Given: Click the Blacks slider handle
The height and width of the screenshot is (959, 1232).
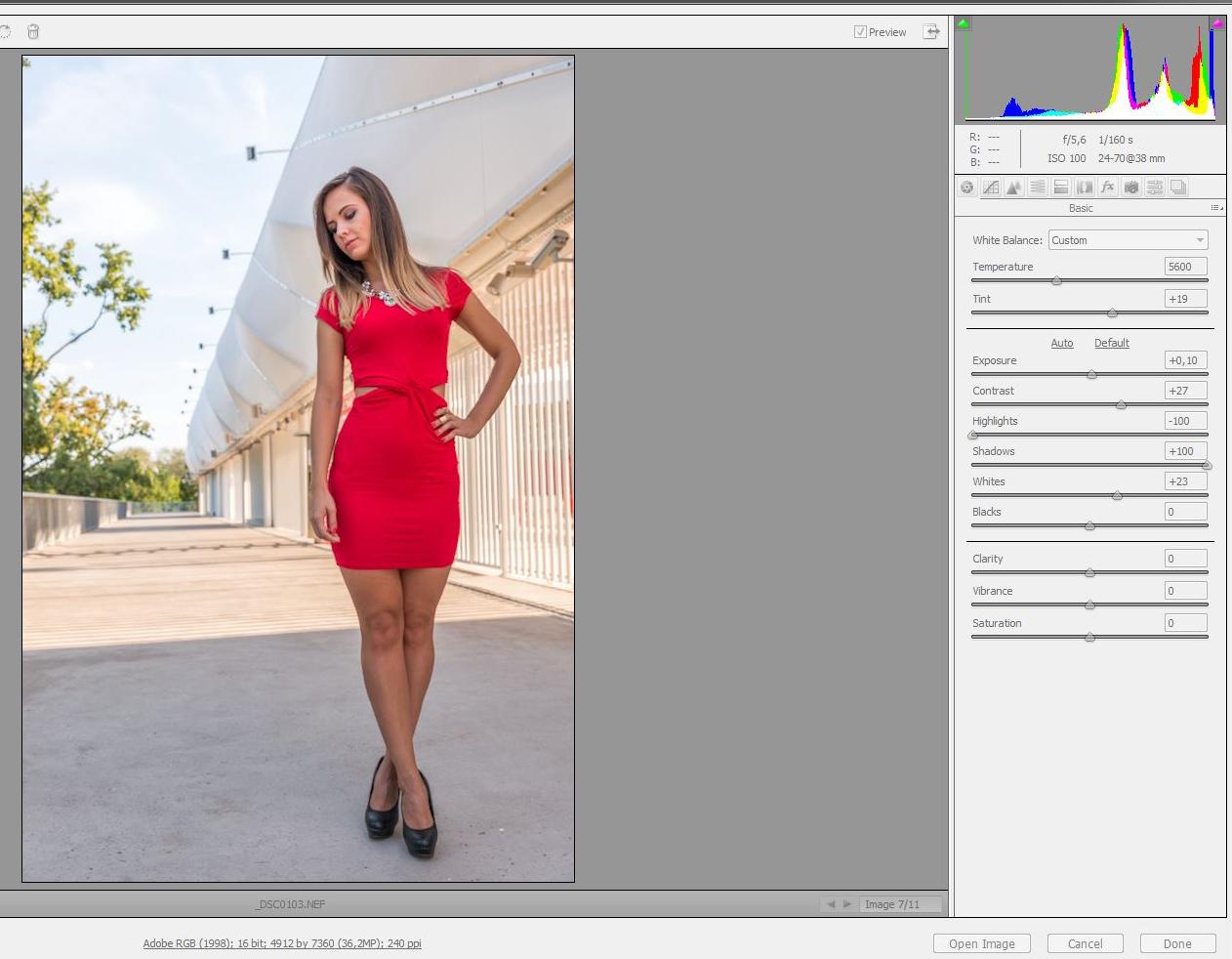Looking at the screenshot, I should tap(1089, 526).
